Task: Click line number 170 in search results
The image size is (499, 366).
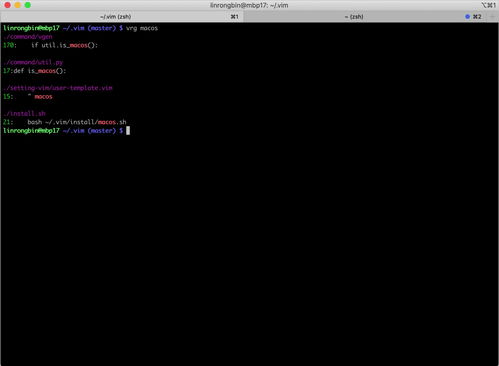Action: pos(8,45)
